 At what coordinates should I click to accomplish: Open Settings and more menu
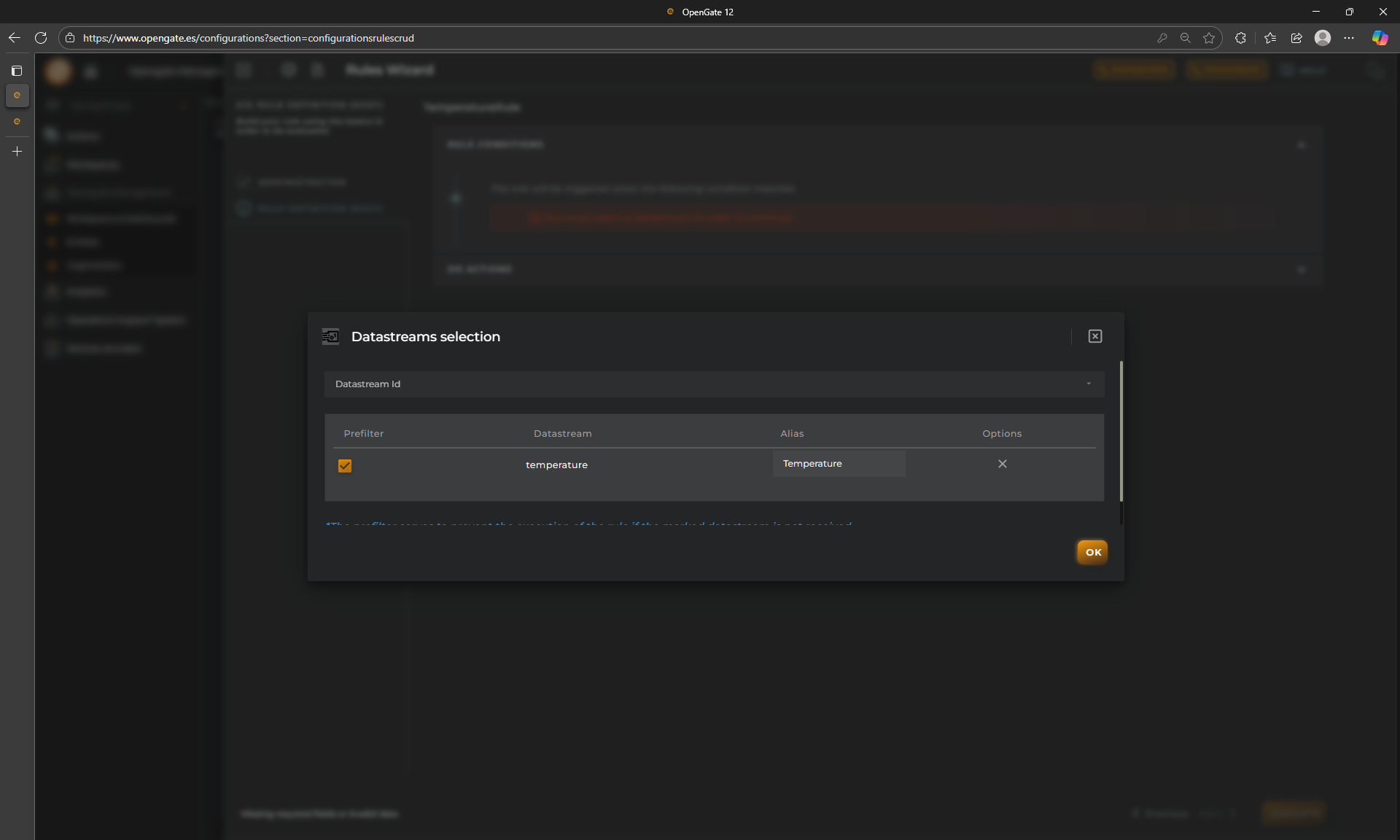click(1349, 38)
